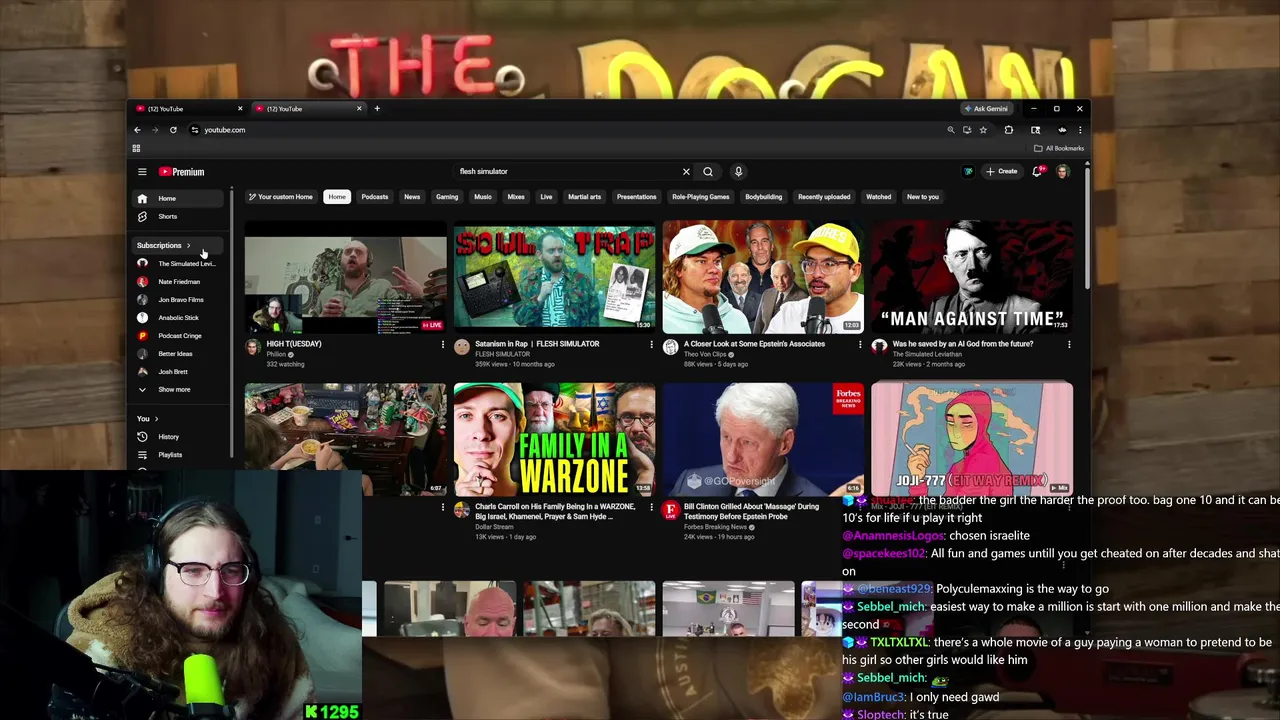Open the account avatar menu
Viewport: 1280px width, 720px height.
pyautogui.click(x=1063, y=172)
